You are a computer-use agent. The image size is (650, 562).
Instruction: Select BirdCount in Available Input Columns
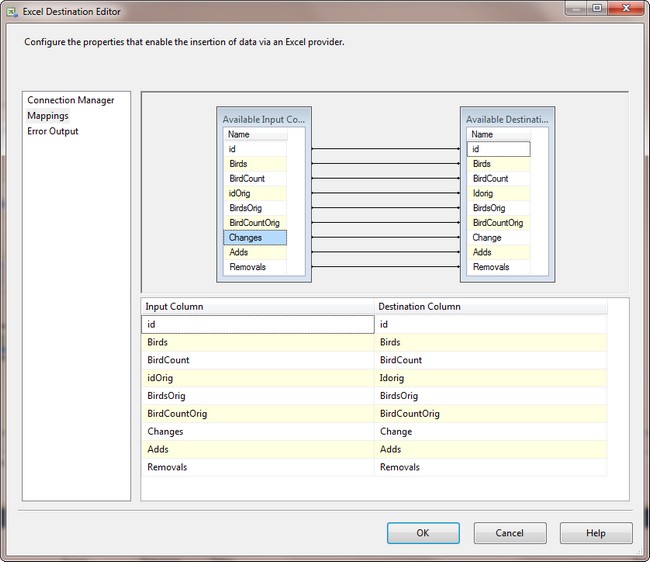[x=255, y=179]
